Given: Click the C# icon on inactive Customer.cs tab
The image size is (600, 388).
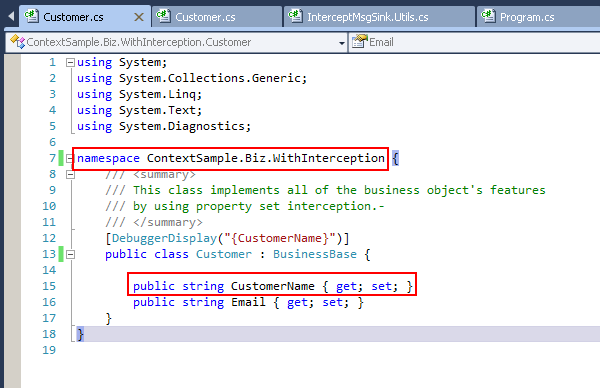Looking at the screenshot, I should point(163,16).
